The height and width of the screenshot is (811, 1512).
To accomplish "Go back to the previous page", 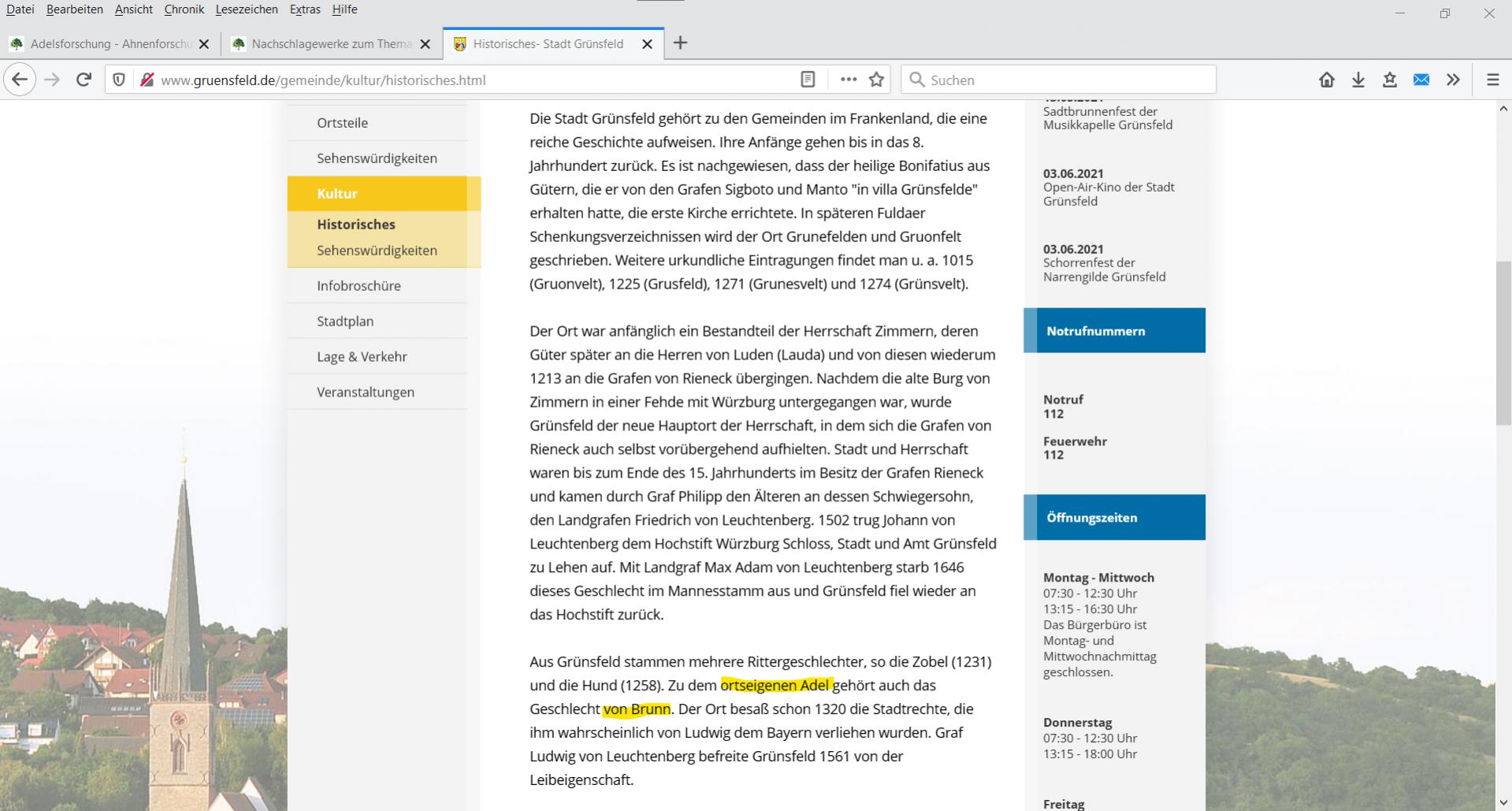I will [20, 80].
